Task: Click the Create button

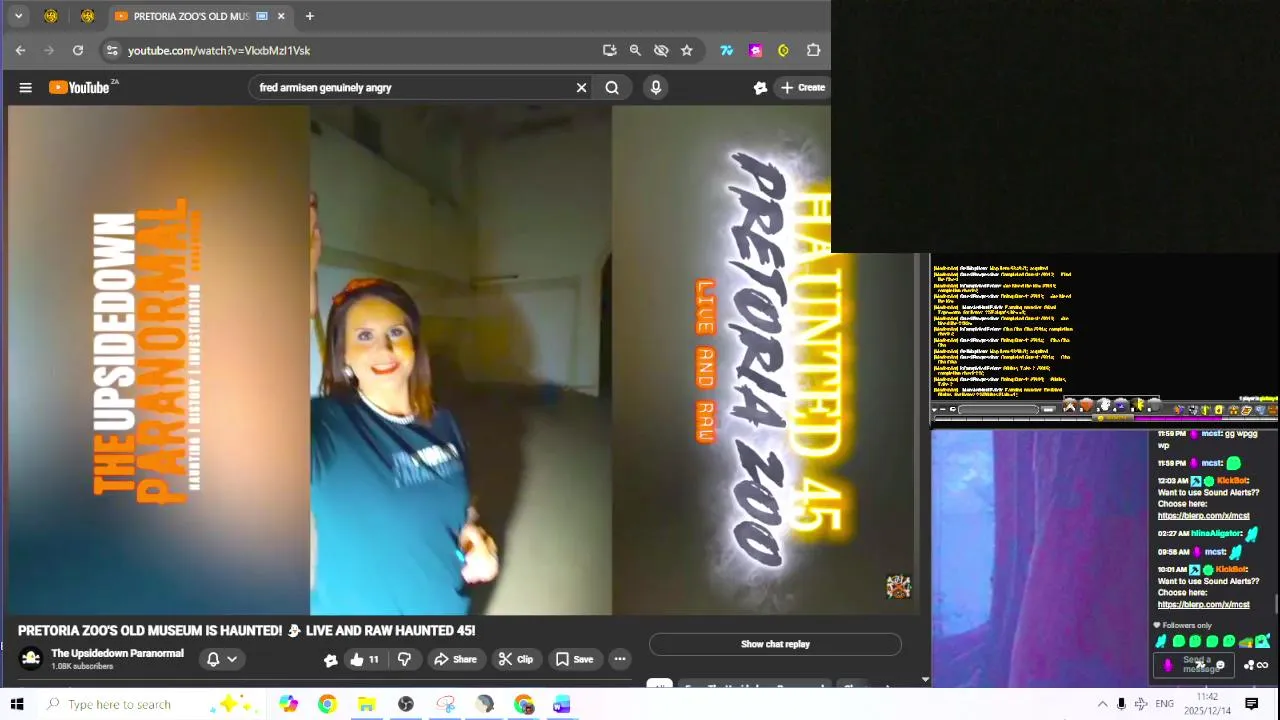Action: (x=803, y=88)
